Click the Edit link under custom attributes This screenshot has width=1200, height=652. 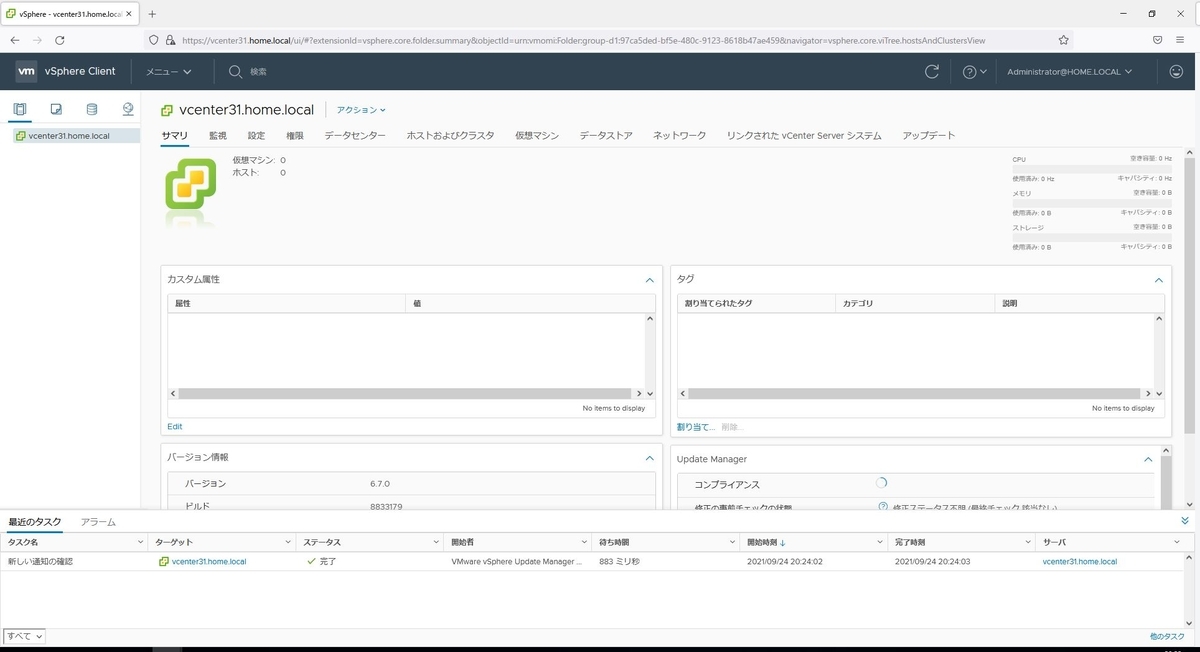tap(175, 426)
